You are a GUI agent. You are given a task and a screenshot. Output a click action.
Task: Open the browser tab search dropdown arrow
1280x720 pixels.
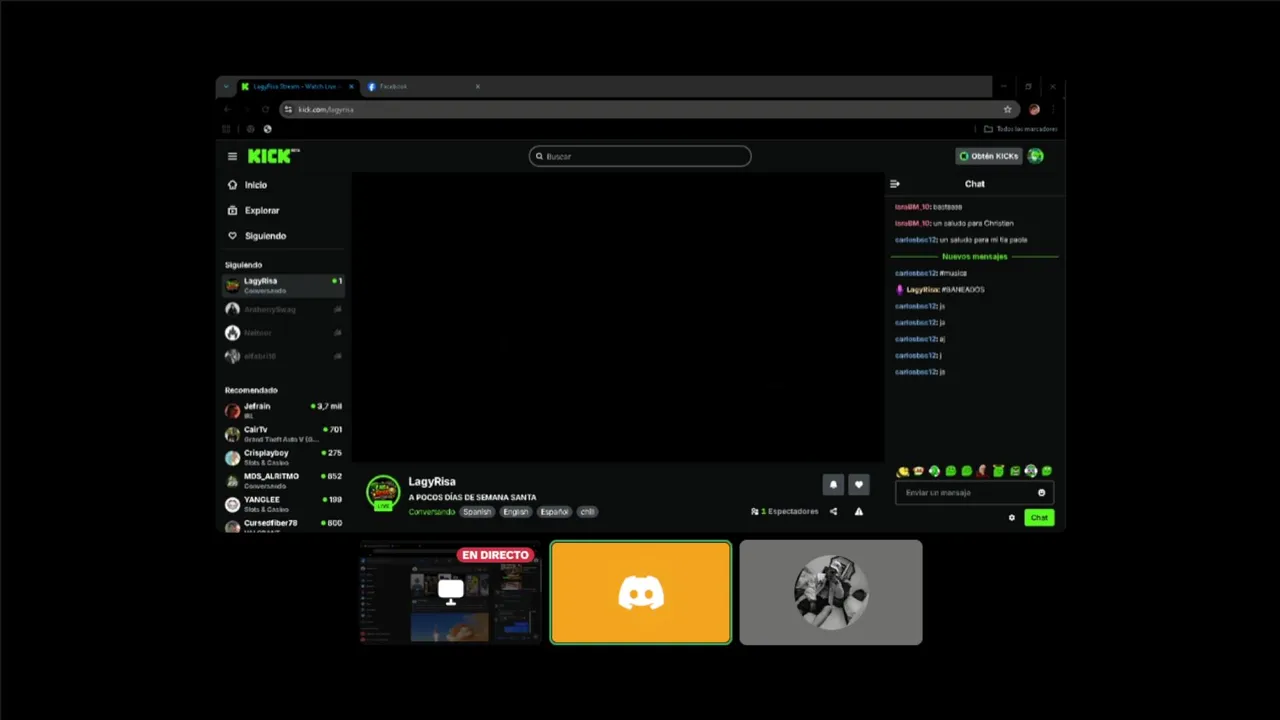coord(226,87)
